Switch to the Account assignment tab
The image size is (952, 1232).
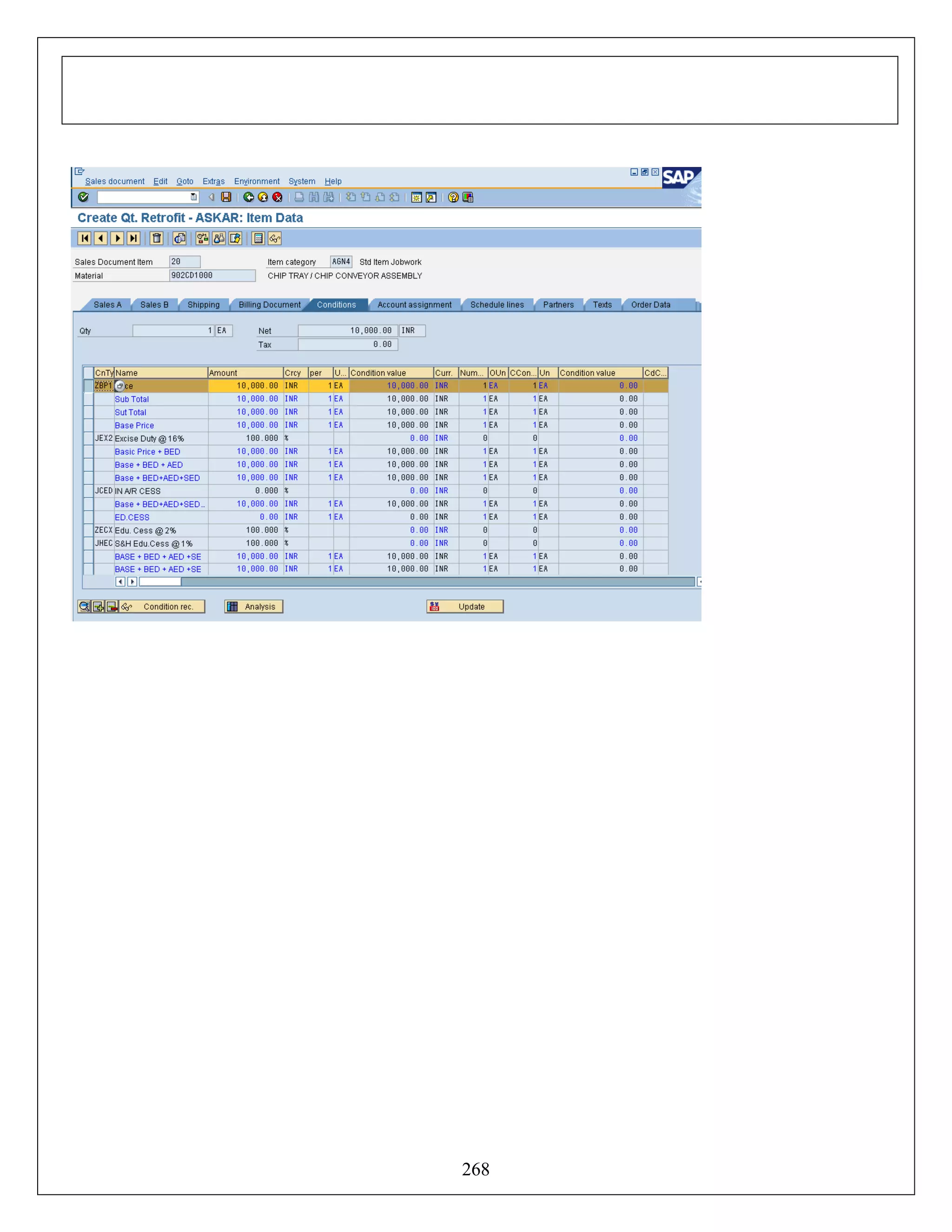click(414, 305)
